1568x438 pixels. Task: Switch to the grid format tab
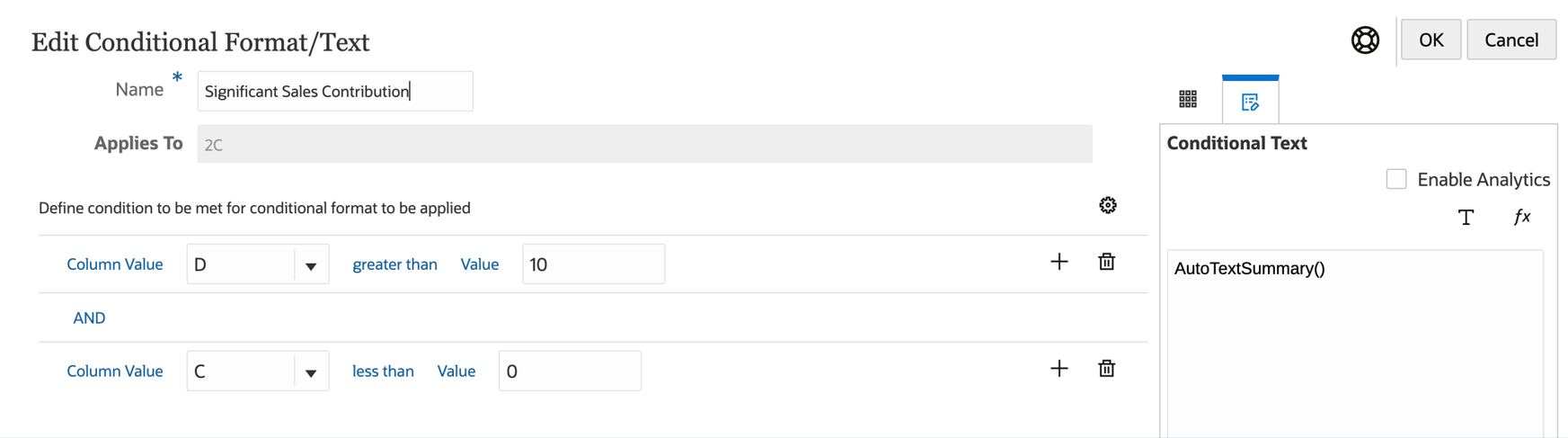coord(1188,99)
